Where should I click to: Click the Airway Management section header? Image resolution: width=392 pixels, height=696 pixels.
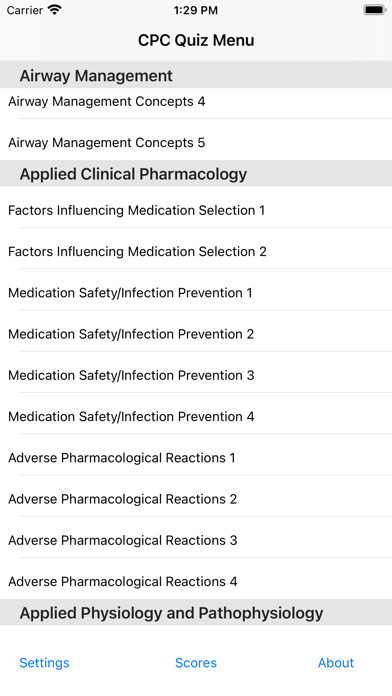point(196,75)
